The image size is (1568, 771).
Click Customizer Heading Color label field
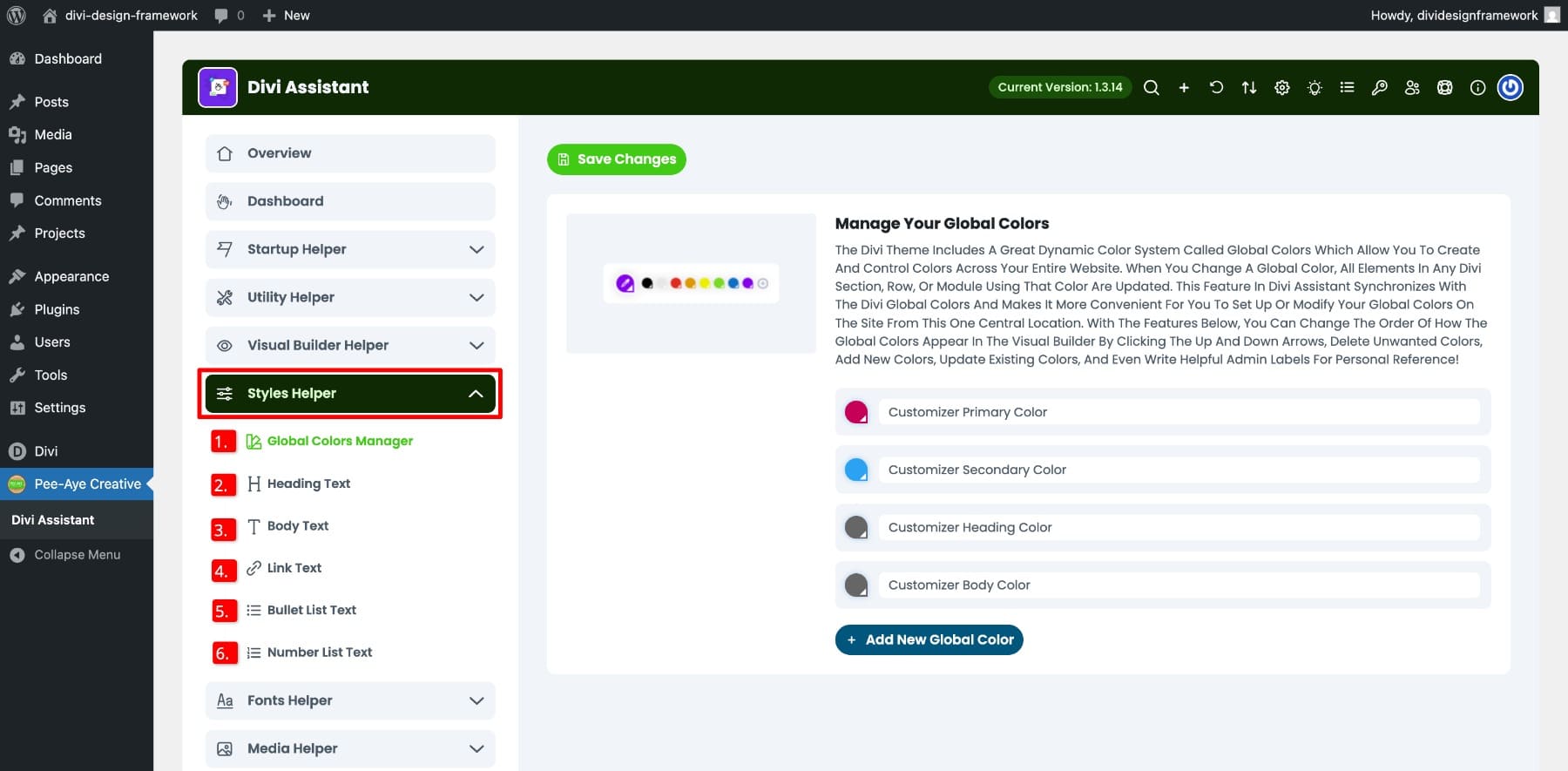(1179, 527)
